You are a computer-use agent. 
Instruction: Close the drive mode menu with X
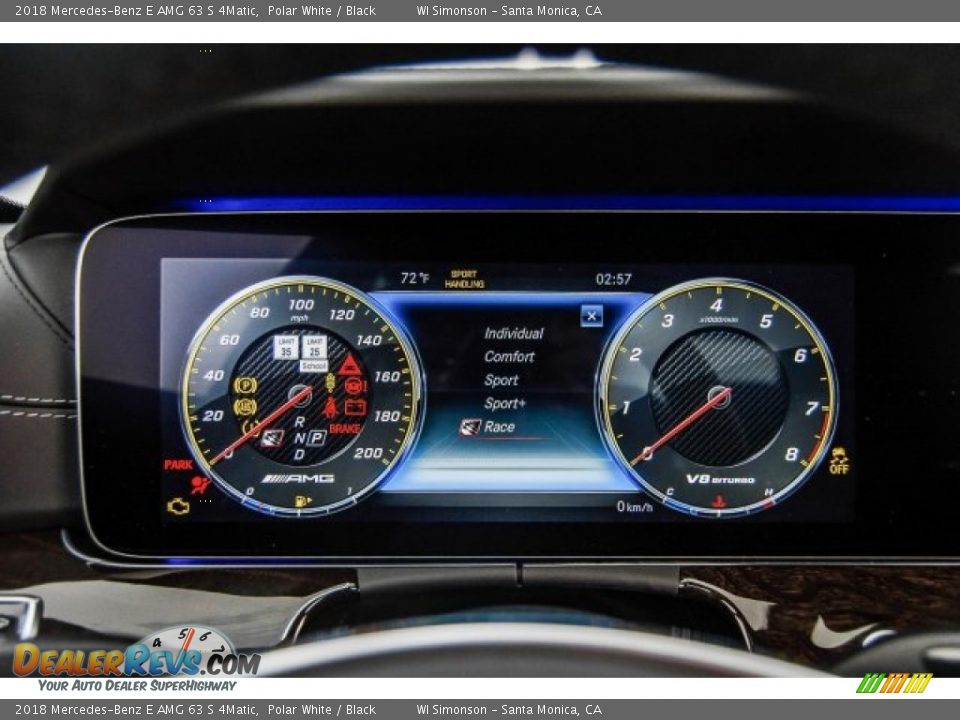592,316
